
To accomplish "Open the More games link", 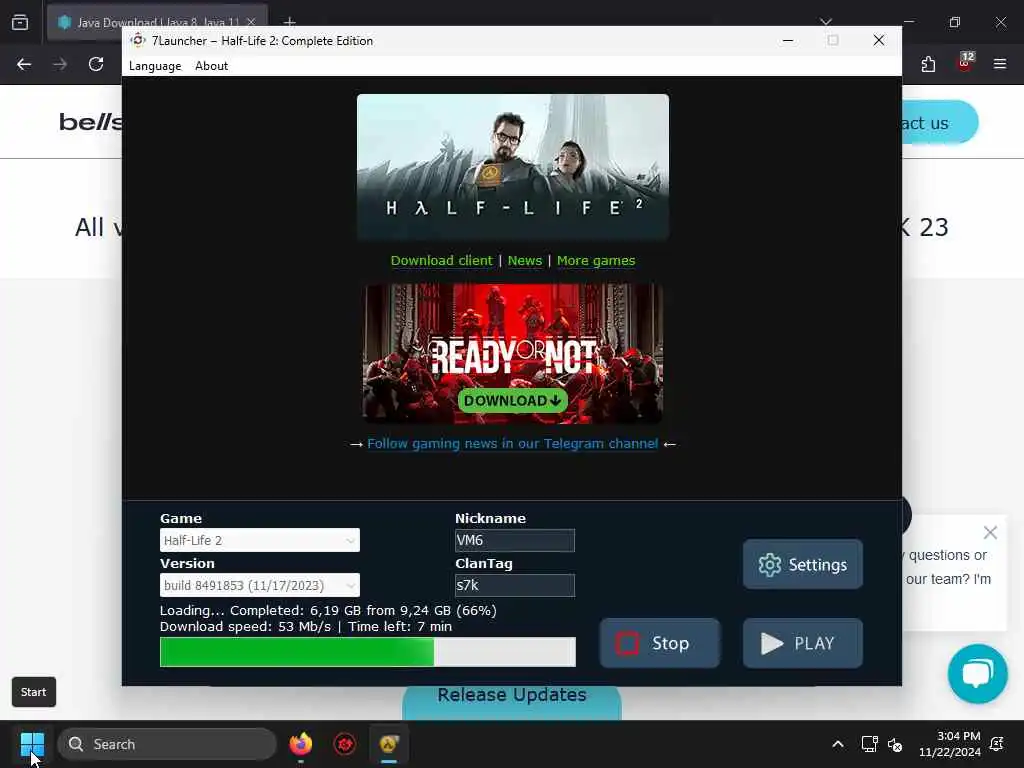I will coord(596,261).
